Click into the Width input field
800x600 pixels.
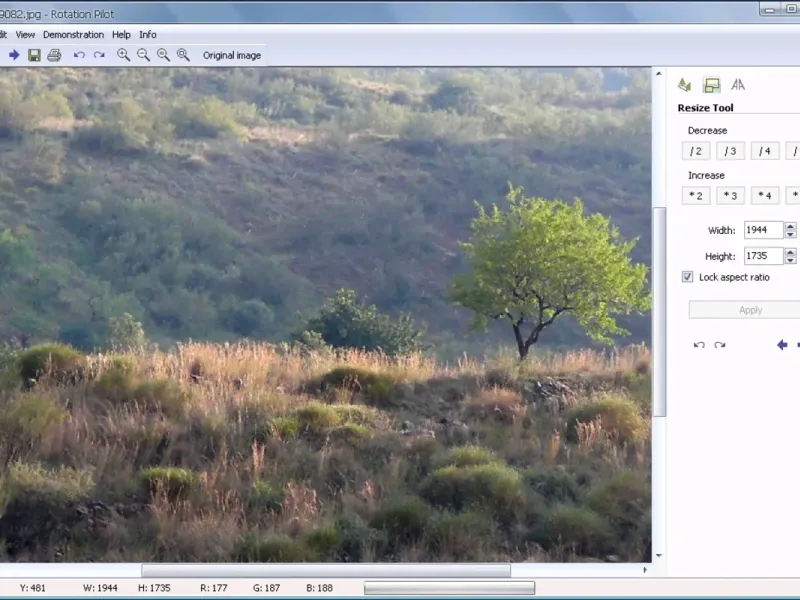764,230
